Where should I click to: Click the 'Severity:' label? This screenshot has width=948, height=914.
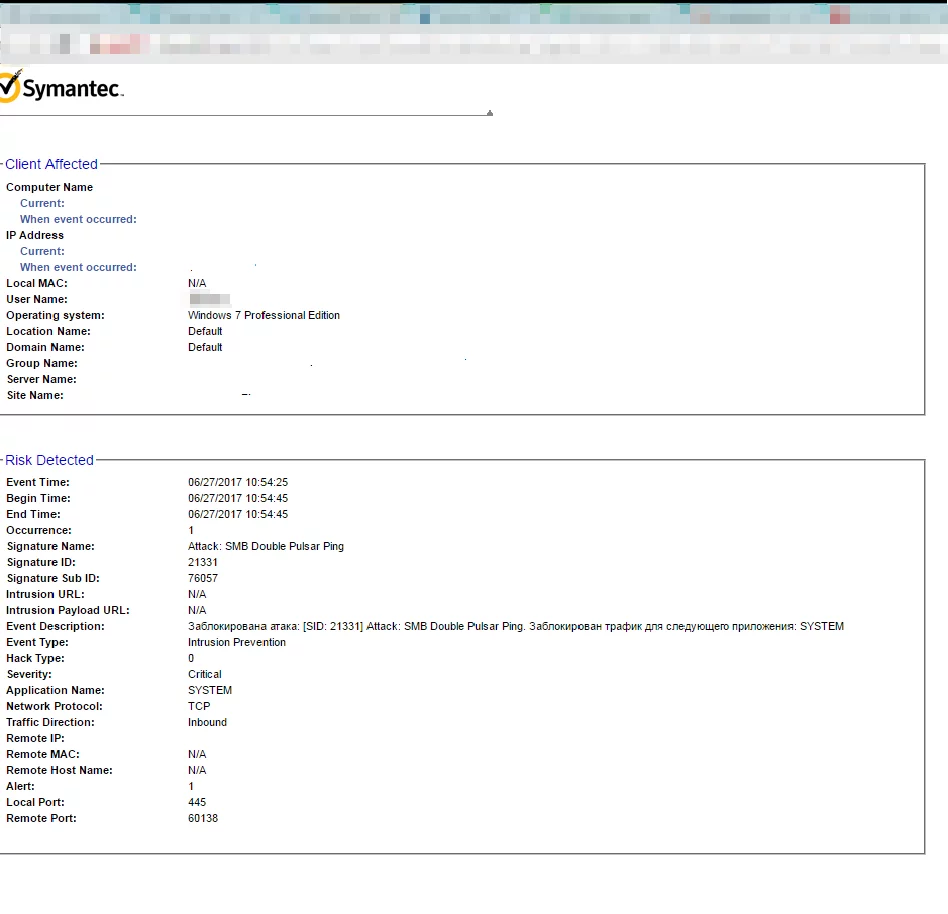tap(29, 675)
